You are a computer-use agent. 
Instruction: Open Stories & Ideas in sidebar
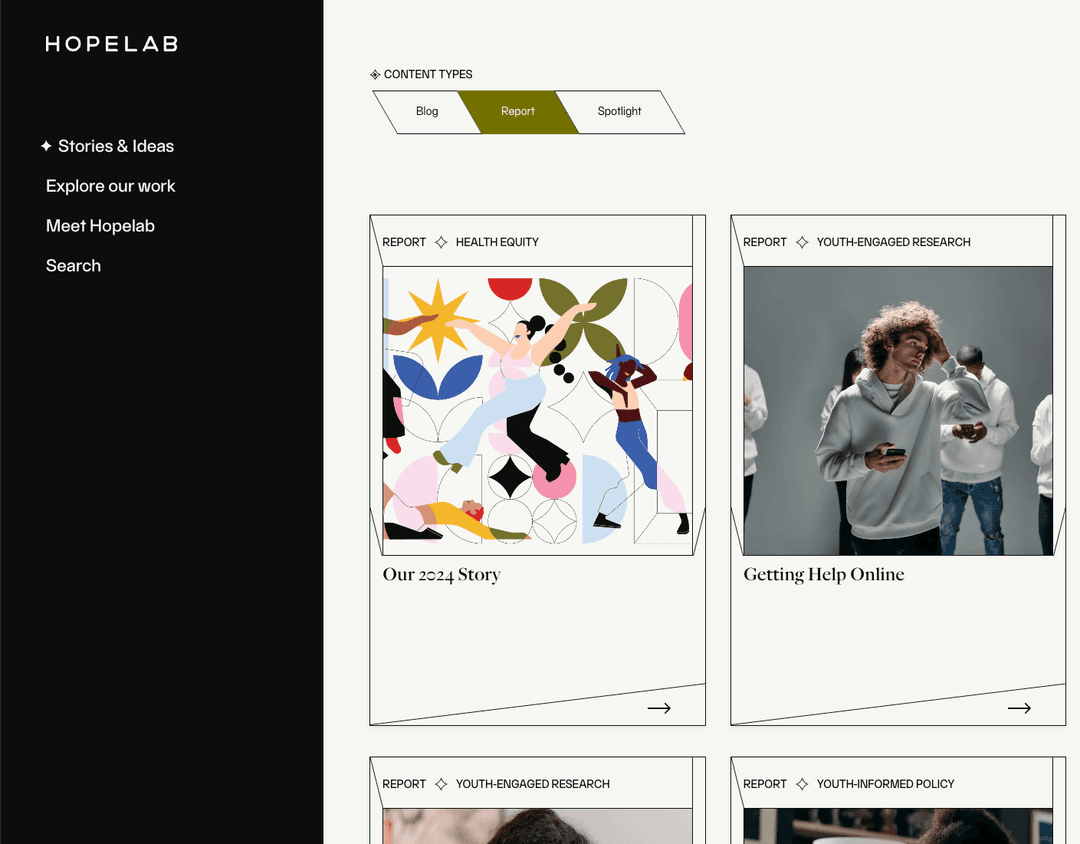click(x=116, y=146)
